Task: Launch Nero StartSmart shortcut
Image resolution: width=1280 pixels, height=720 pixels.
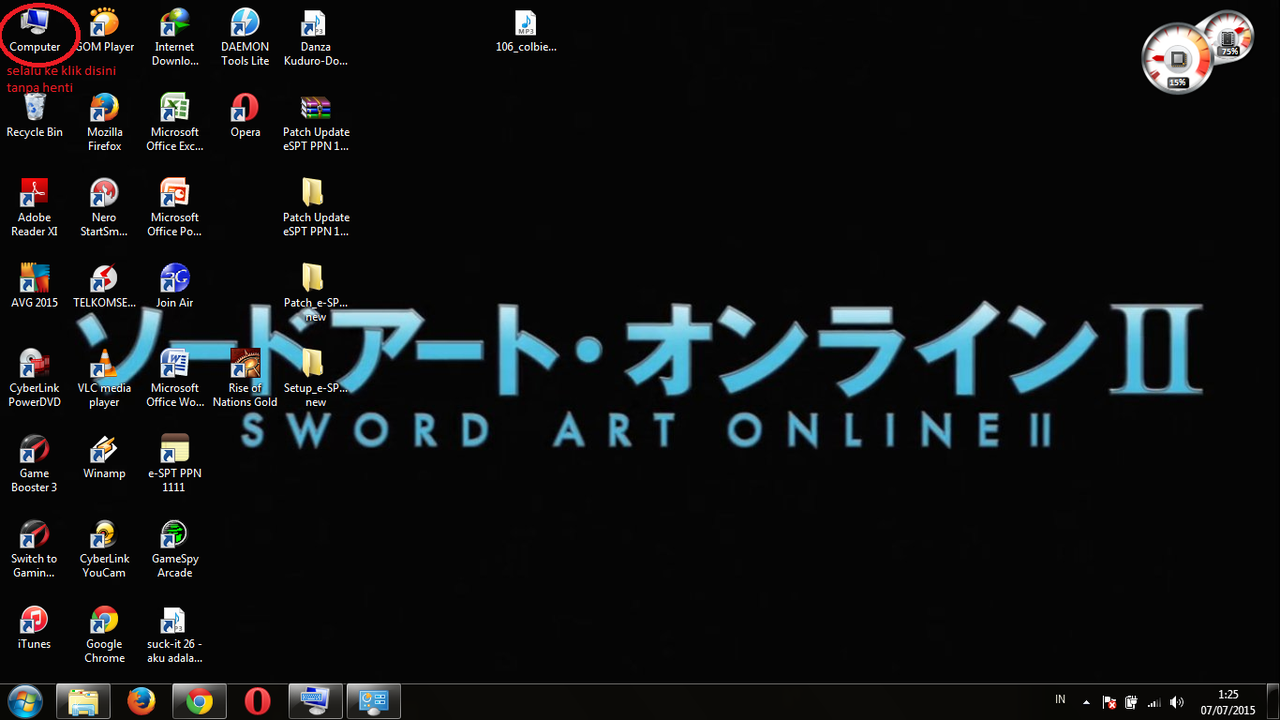Action: [104, 207]
